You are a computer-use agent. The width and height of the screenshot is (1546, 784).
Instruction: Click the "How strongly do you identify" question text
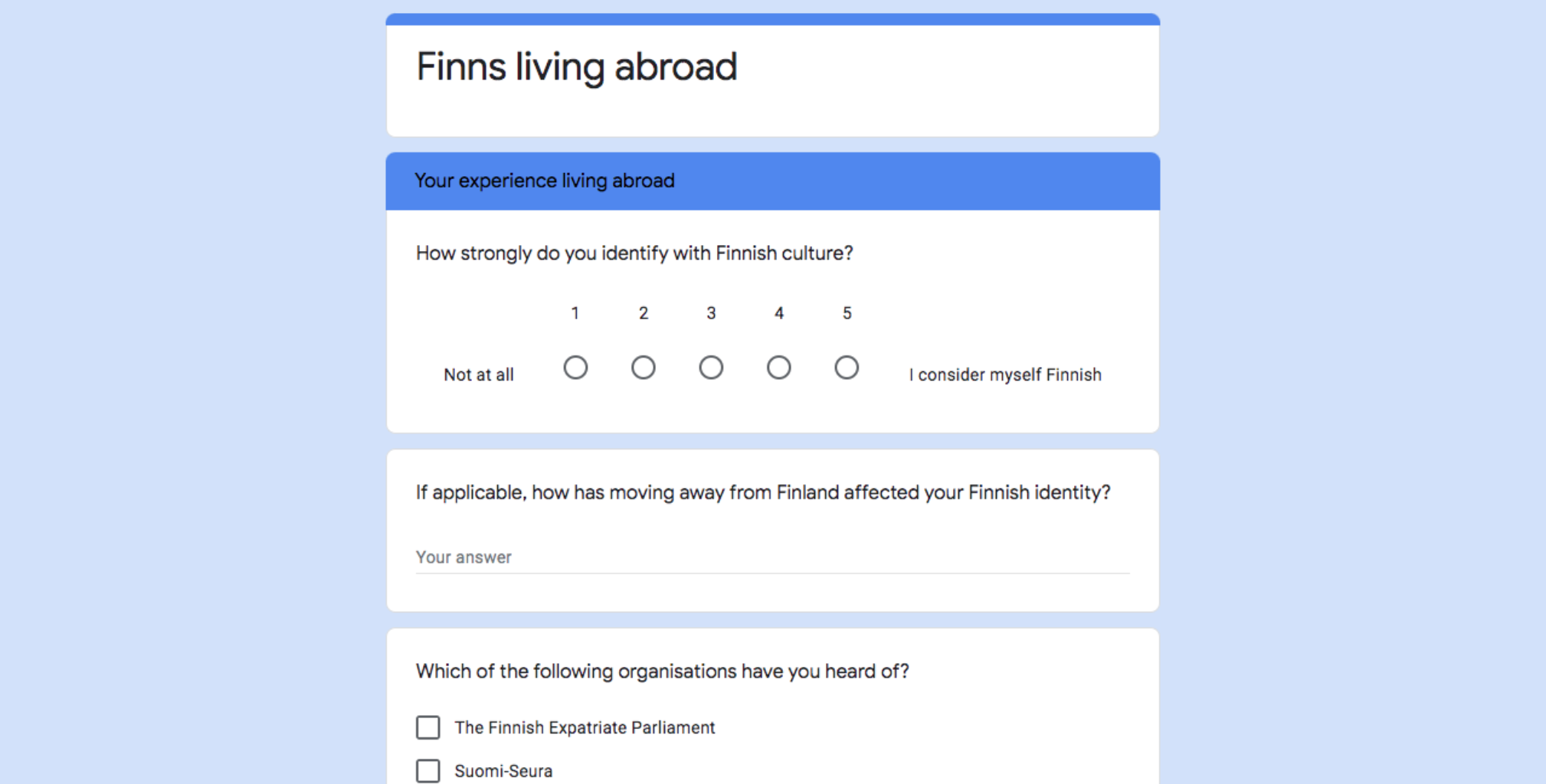click(634, 253)
